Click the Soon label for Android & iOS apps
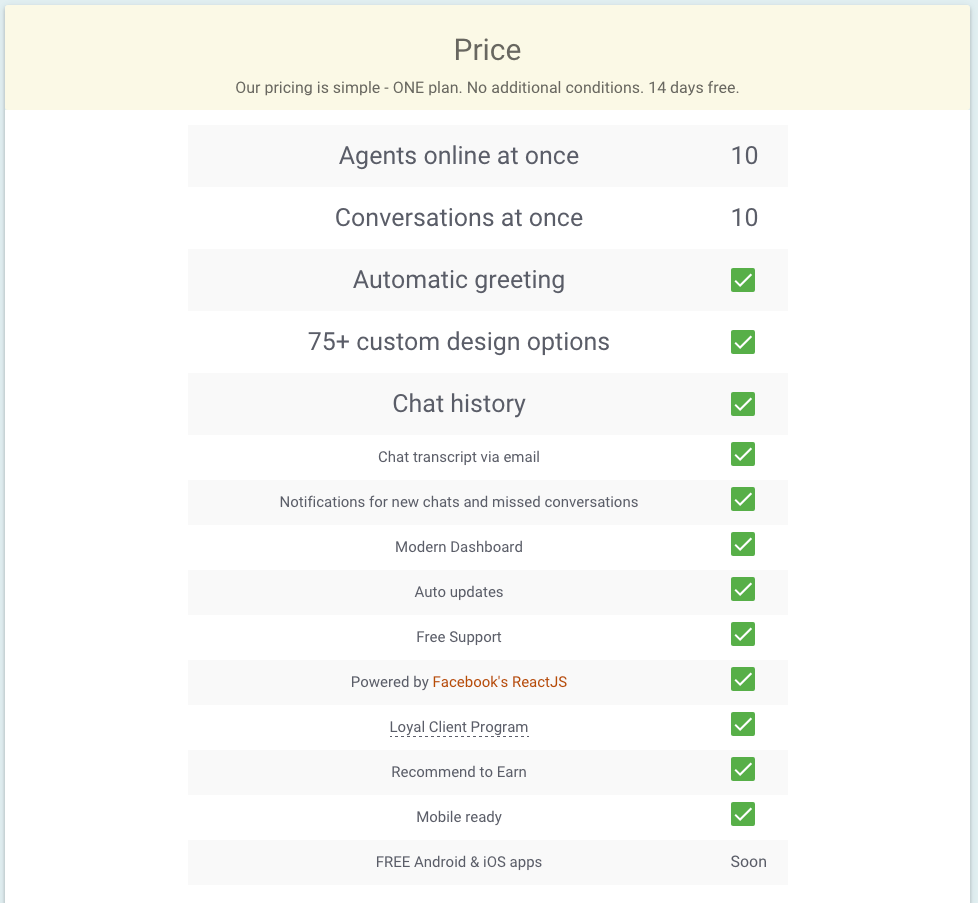Screen dimensions: 978x903 pyautogui.click(x=748, y=861)
